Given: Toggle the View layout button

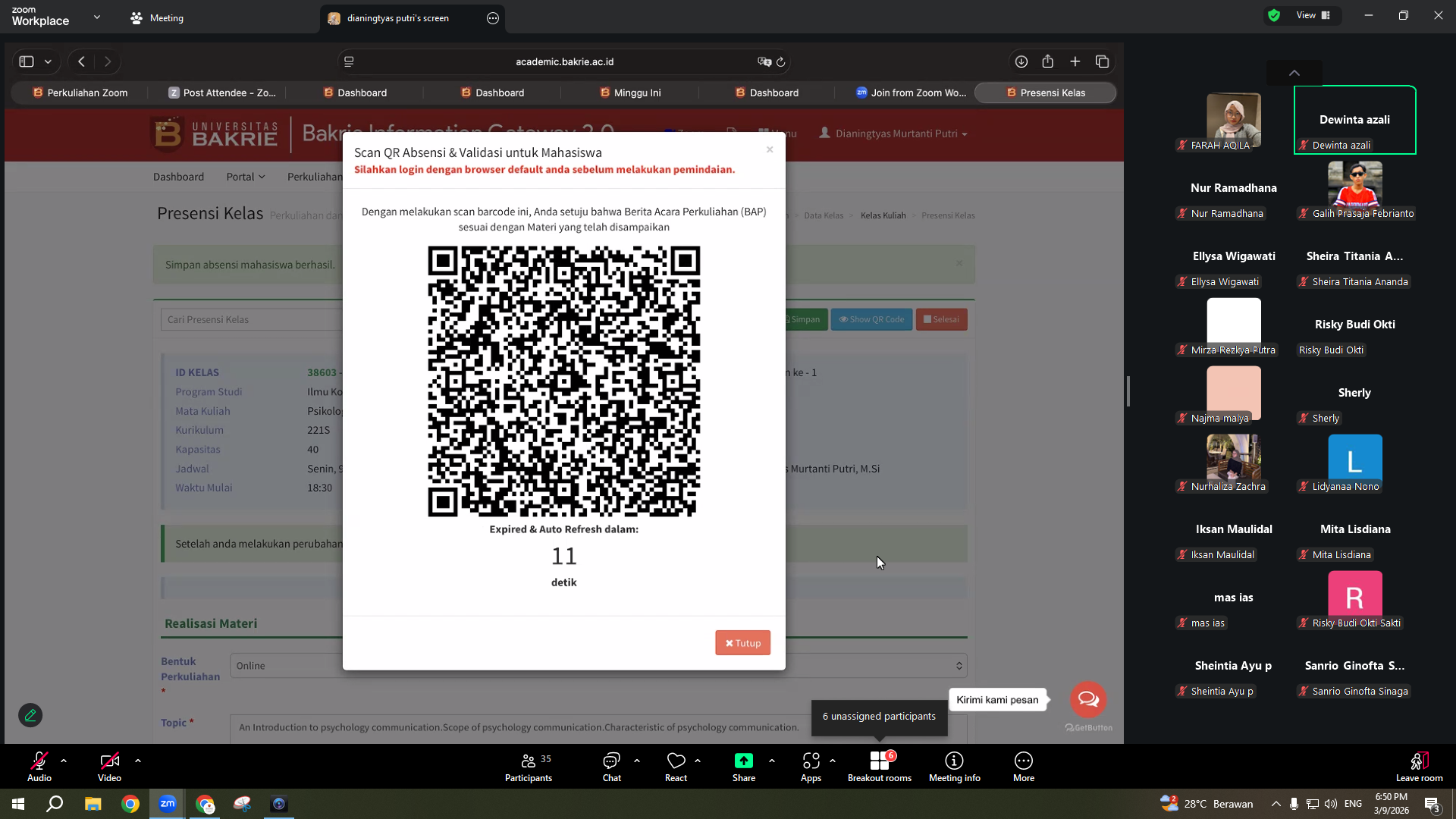Looking at the screenshot, I should tap(1313, 15).
